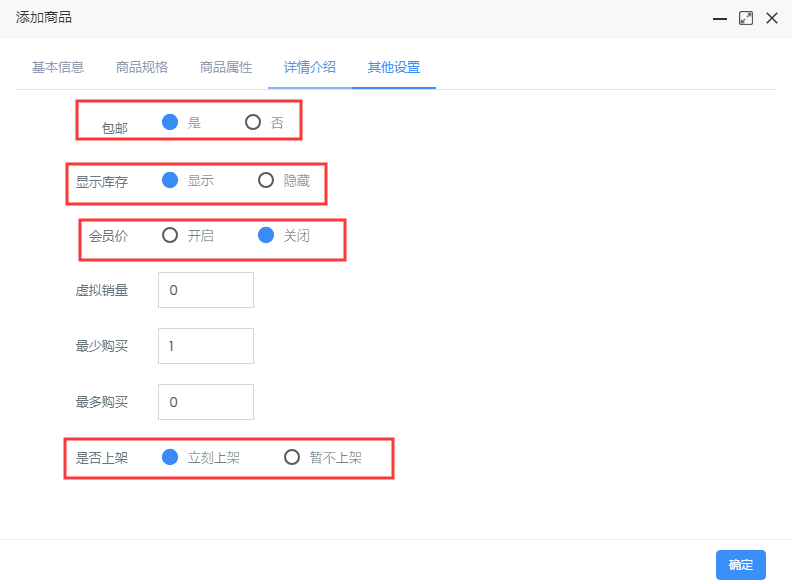Open the 商品规格 tab

pos(142,68)
